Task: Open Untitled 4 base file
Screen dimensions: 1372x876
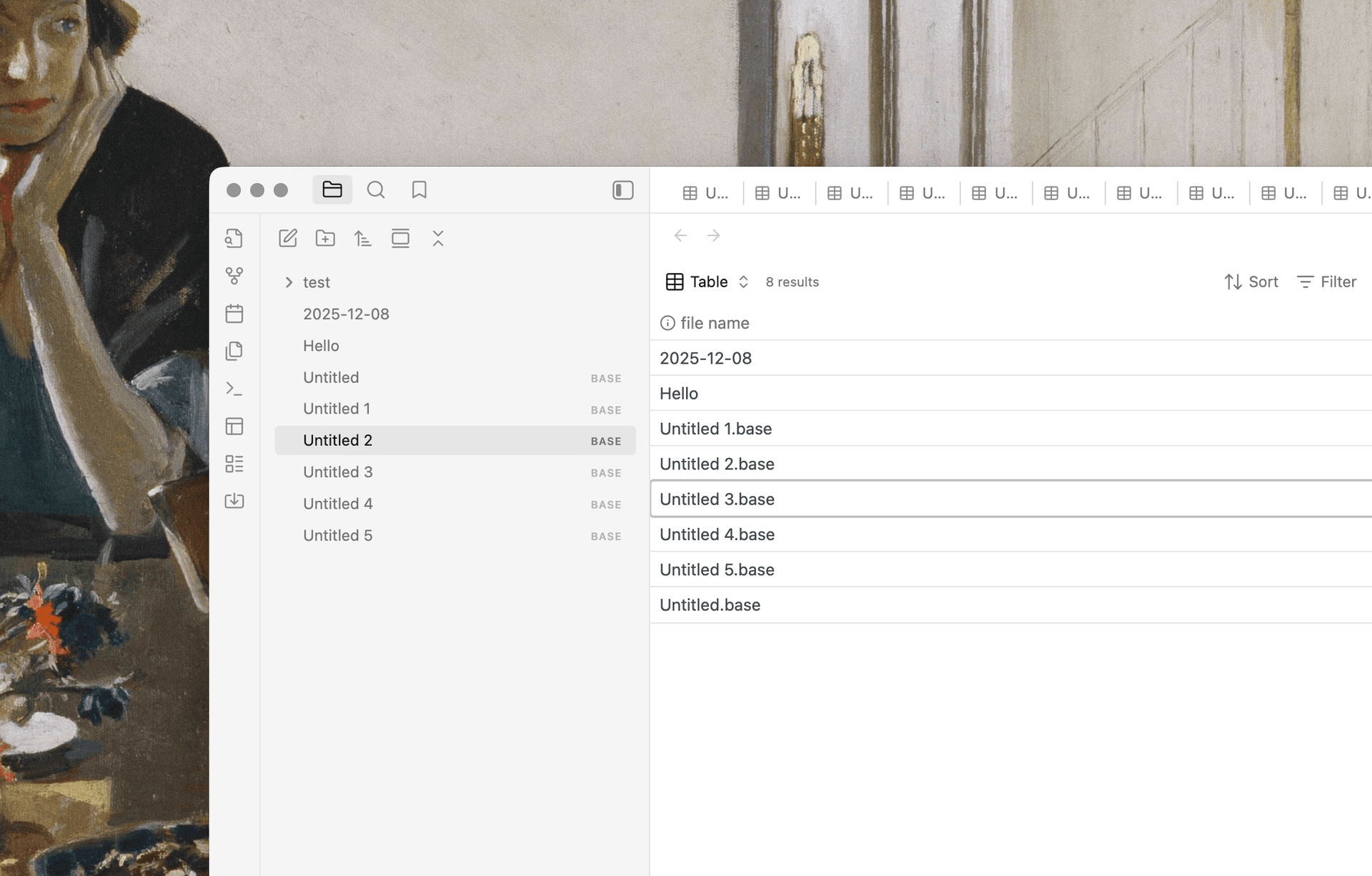Action: tap(338, 504)
